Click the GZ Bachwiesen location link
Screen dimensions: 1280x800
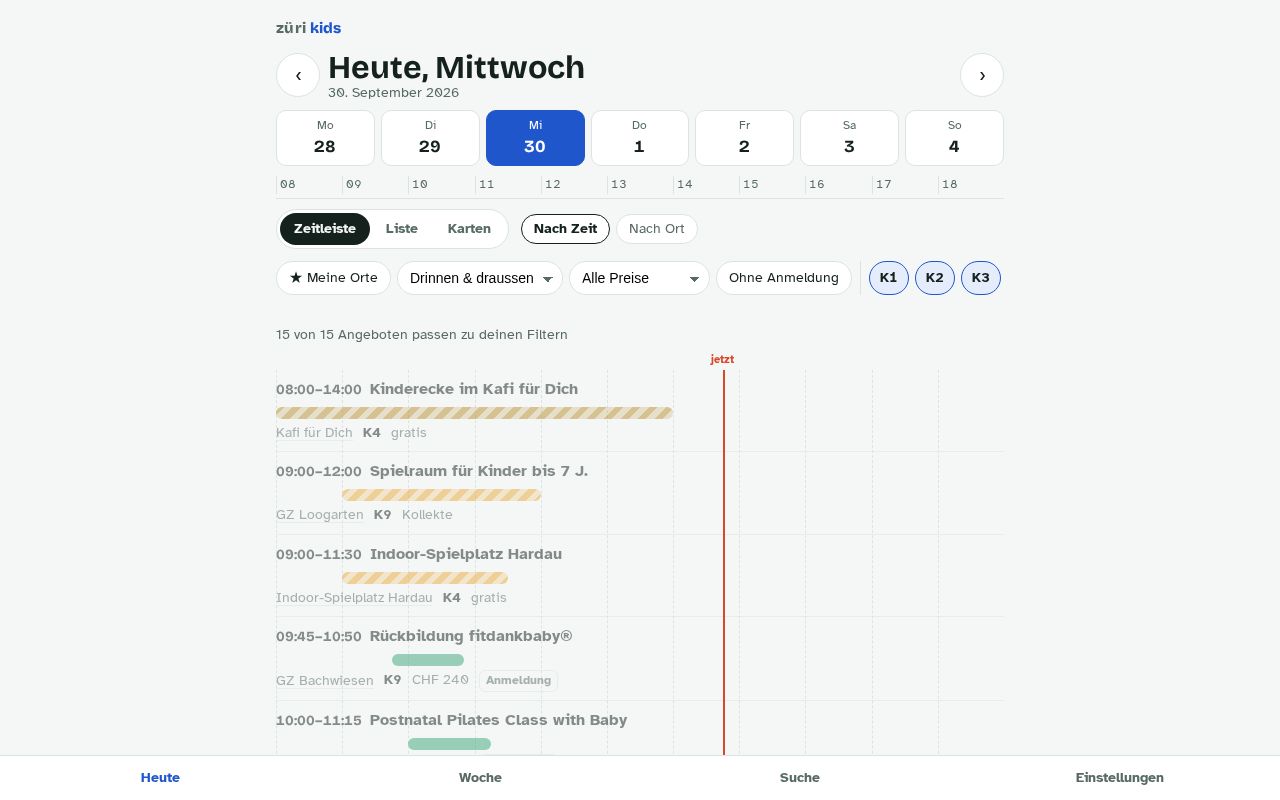coord(325,681)
